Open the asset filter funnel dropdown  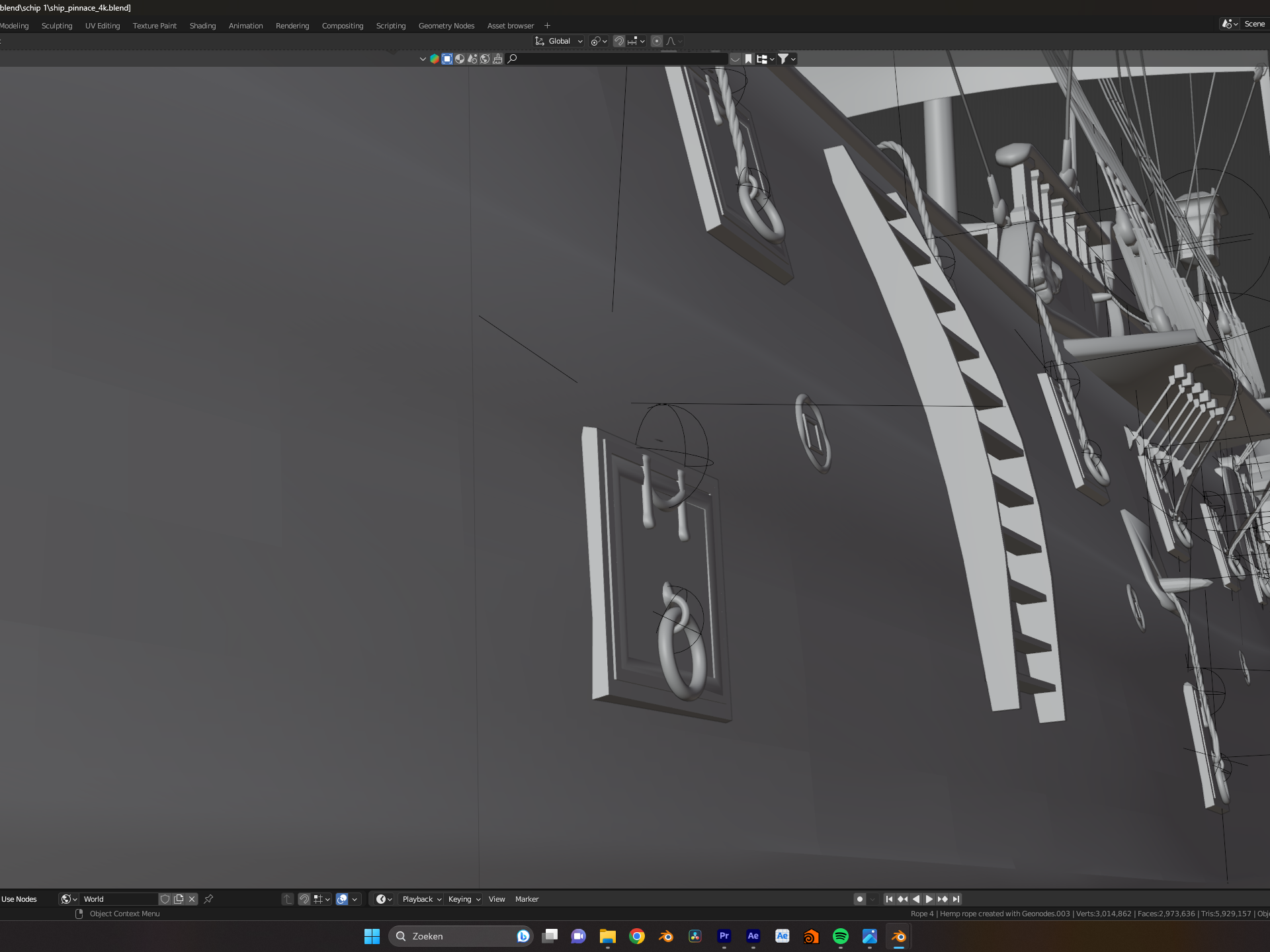tap(786, 59)
